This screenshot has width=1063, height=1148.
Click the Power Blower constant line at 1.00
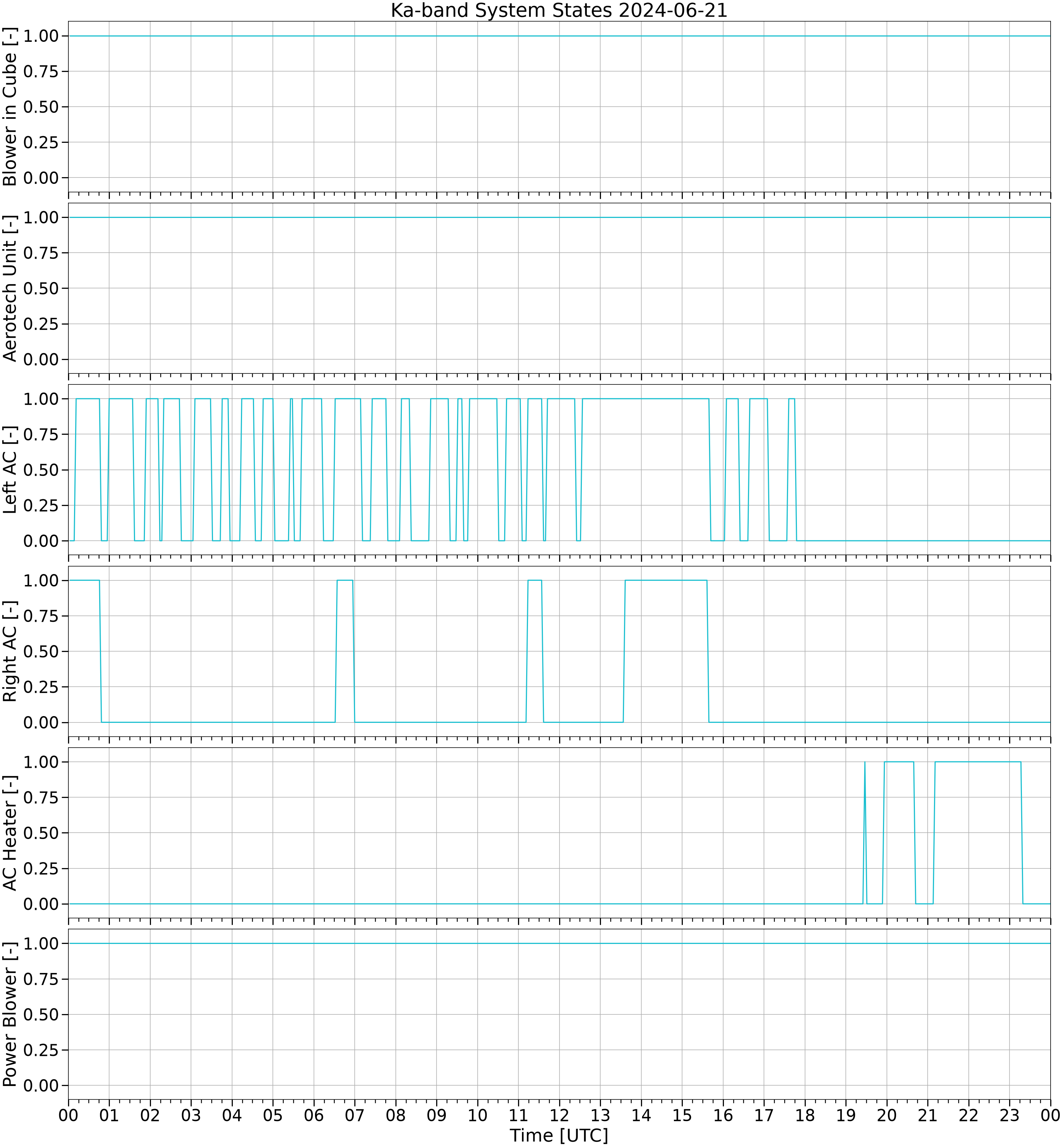point(559,943)
